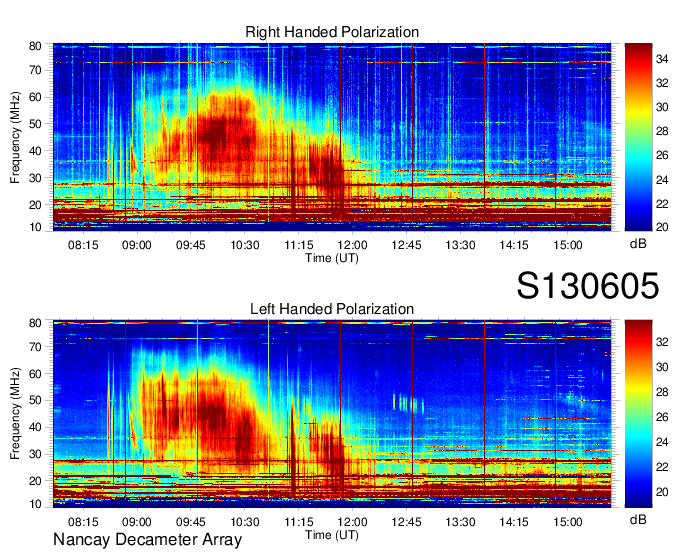The image size is (680, 552).
Task: Click the 34 dB value on the upper color bar
Action: point(662,59)
